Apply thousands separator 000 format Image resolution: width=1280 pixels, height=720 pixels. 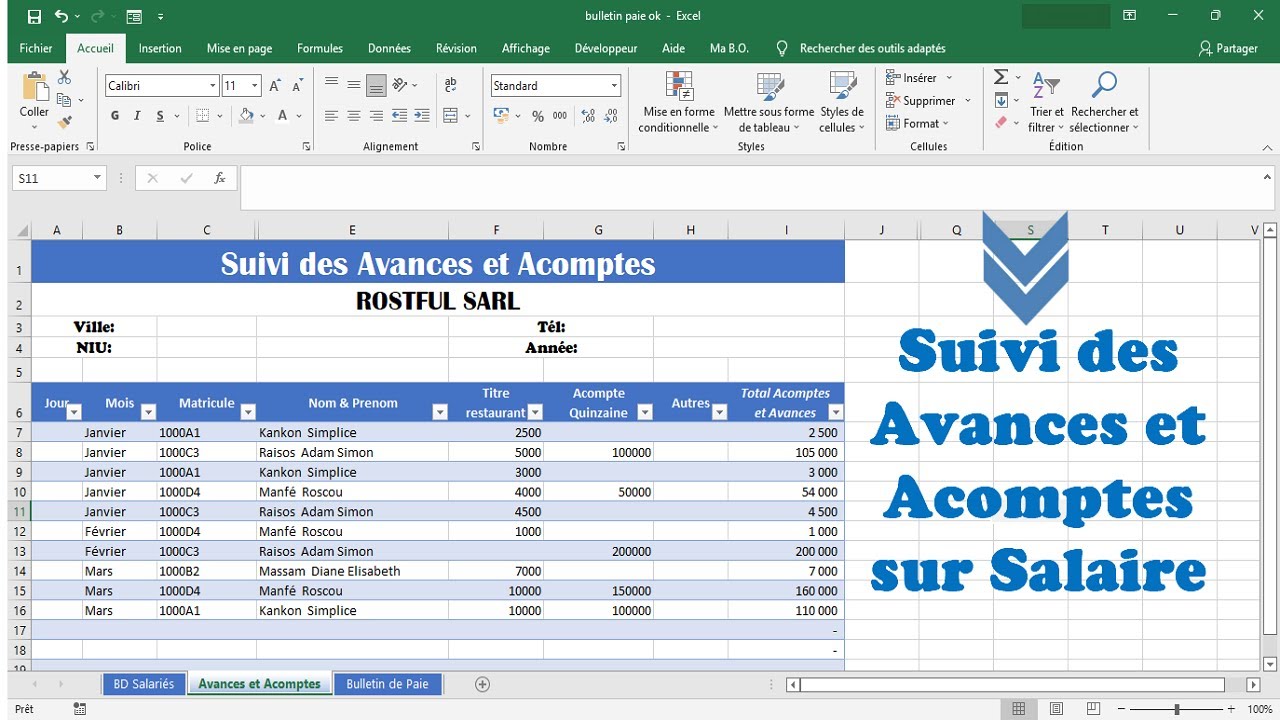pyautogui.click(x=560, y=116)
